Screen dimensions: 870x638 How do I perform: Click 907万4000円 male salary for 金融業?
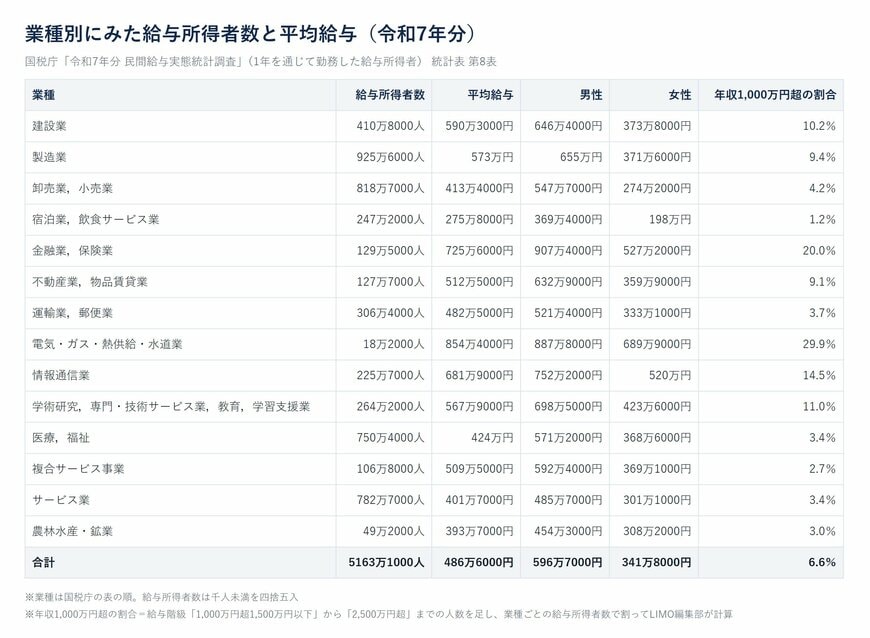click(x=568, y=250)
